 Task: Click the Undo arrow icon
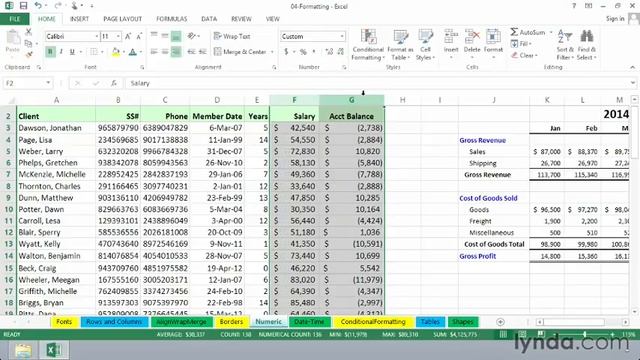(x=38, y=6)
